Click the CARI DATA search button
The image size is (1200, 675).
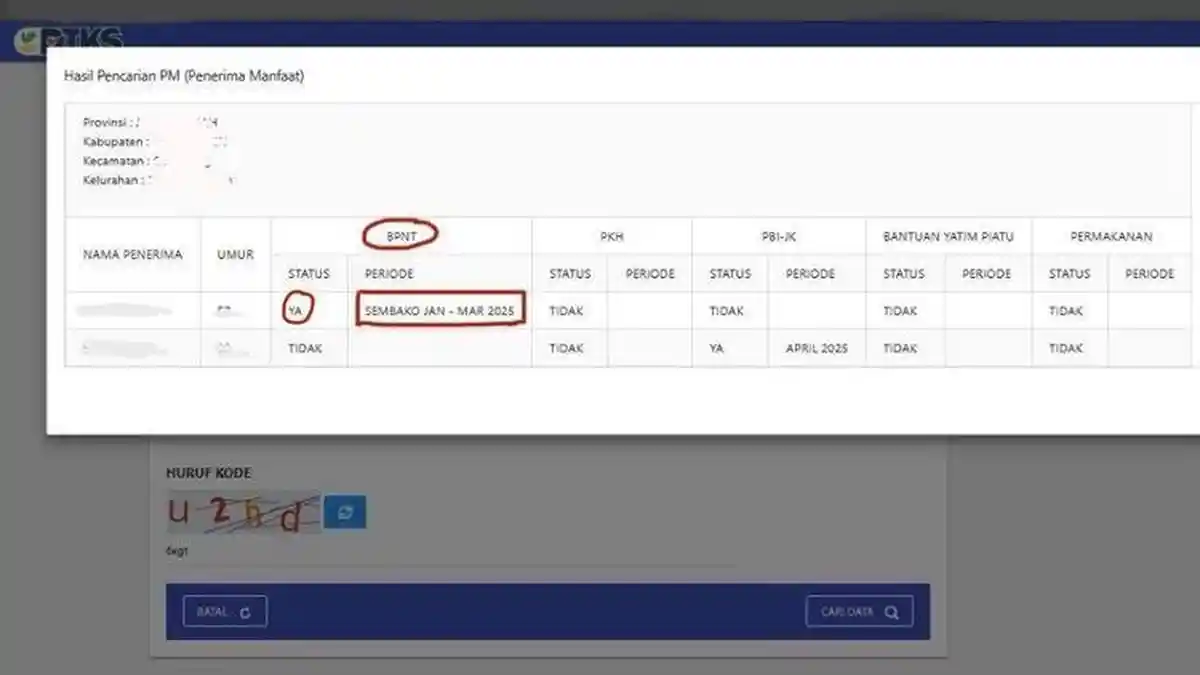click(x=859, y=612)
